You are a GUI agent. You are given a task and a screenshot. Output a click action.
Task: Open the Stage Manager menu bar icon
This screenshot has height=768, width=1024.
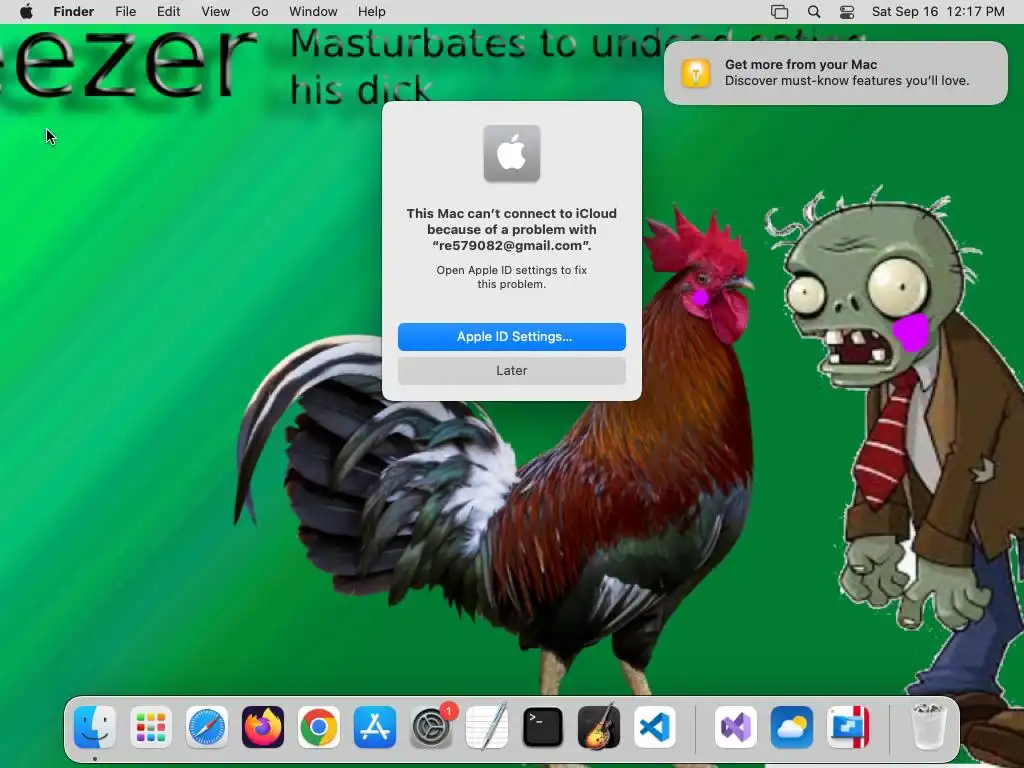779,12
